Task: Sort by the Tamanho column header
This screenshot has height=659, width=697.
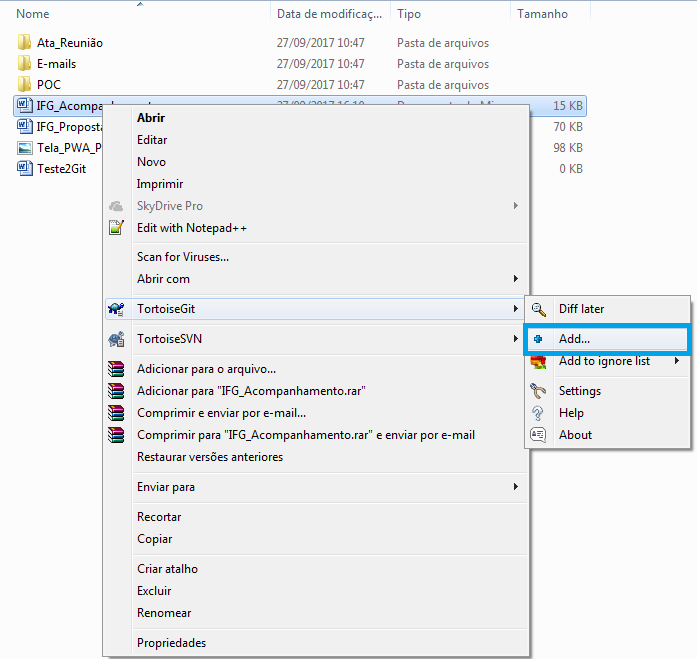Action: (x=542, y=14)
